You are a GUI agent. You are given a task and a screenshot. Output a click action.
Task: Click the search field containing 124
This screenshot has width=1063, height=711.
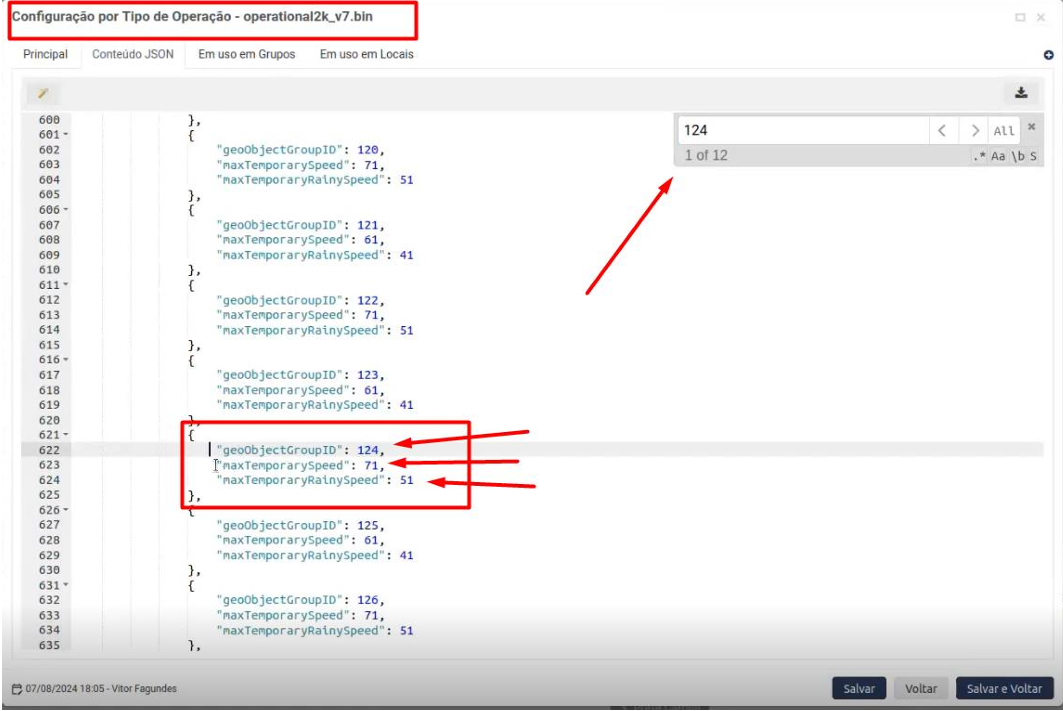tap(800, 131)
